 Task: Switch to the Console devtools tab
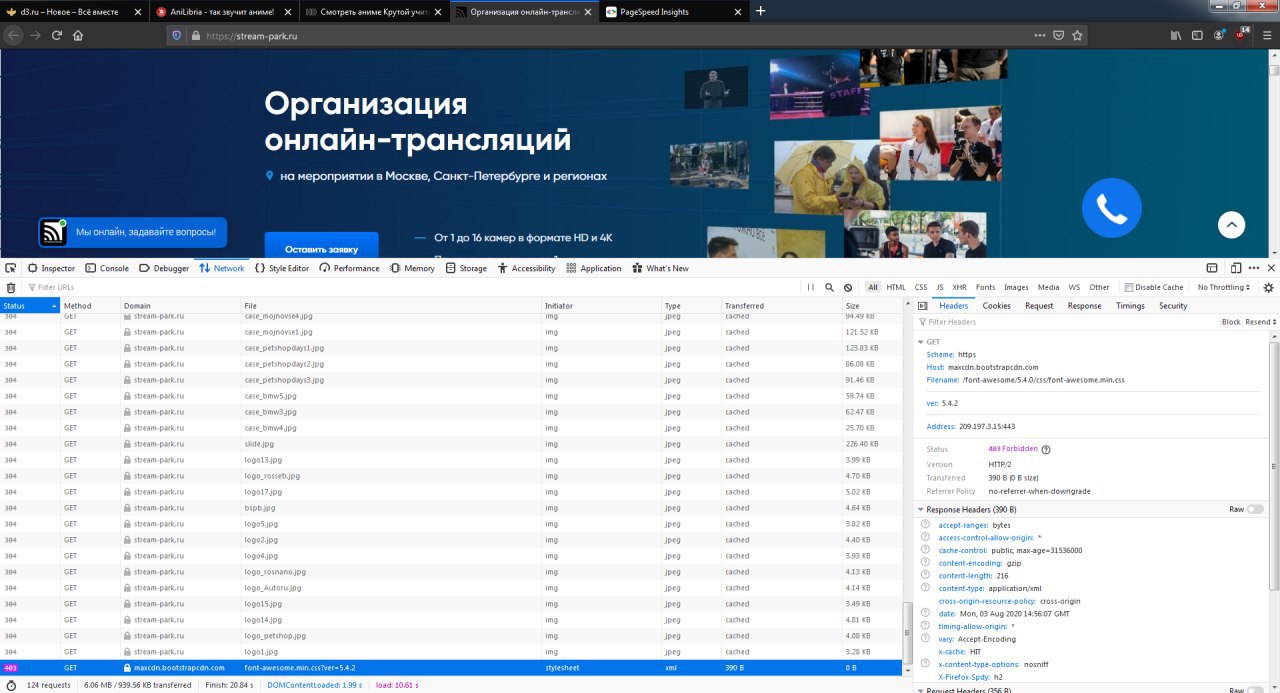[x=107, y=268]
